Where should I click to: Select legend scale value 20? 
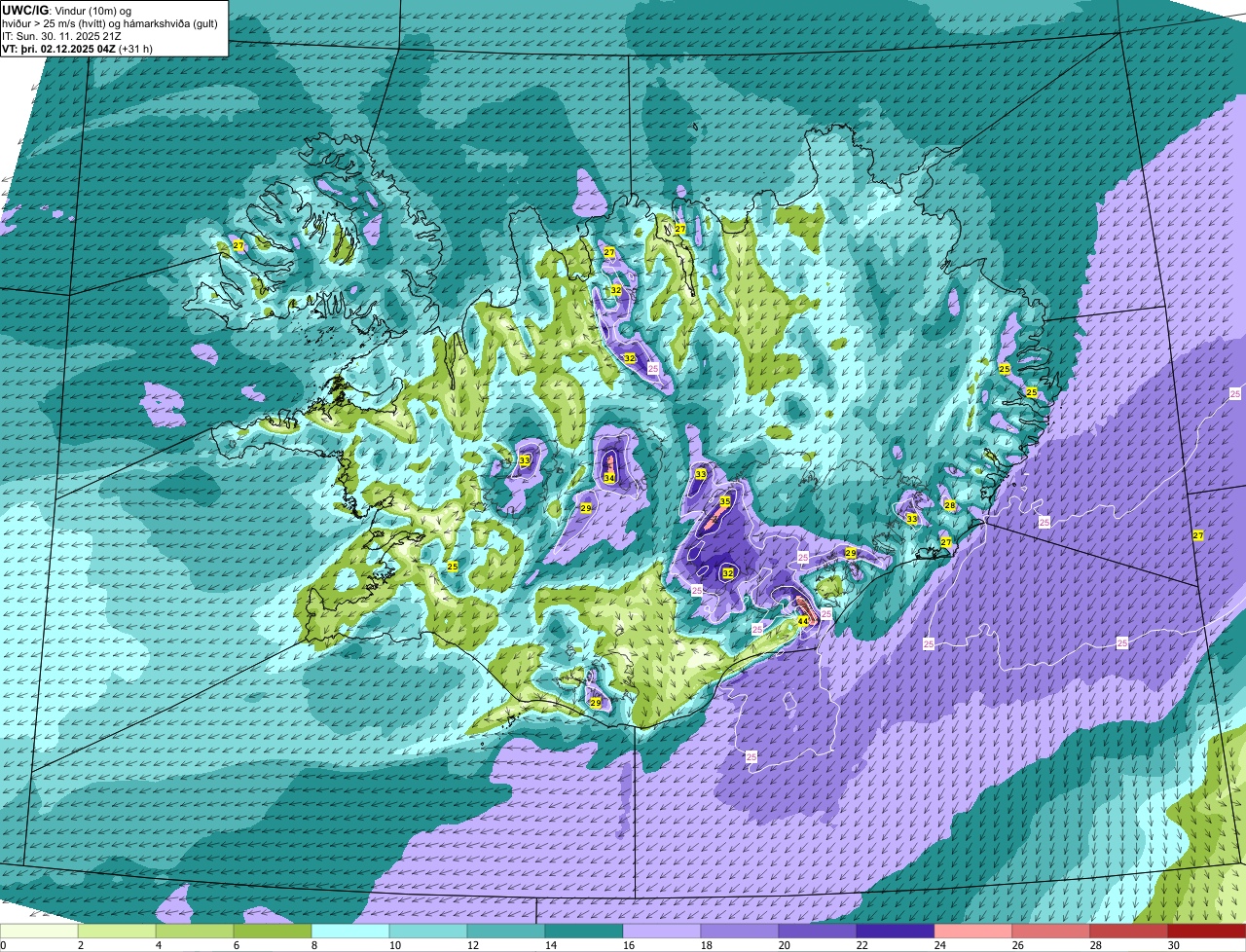click(784, 945)
